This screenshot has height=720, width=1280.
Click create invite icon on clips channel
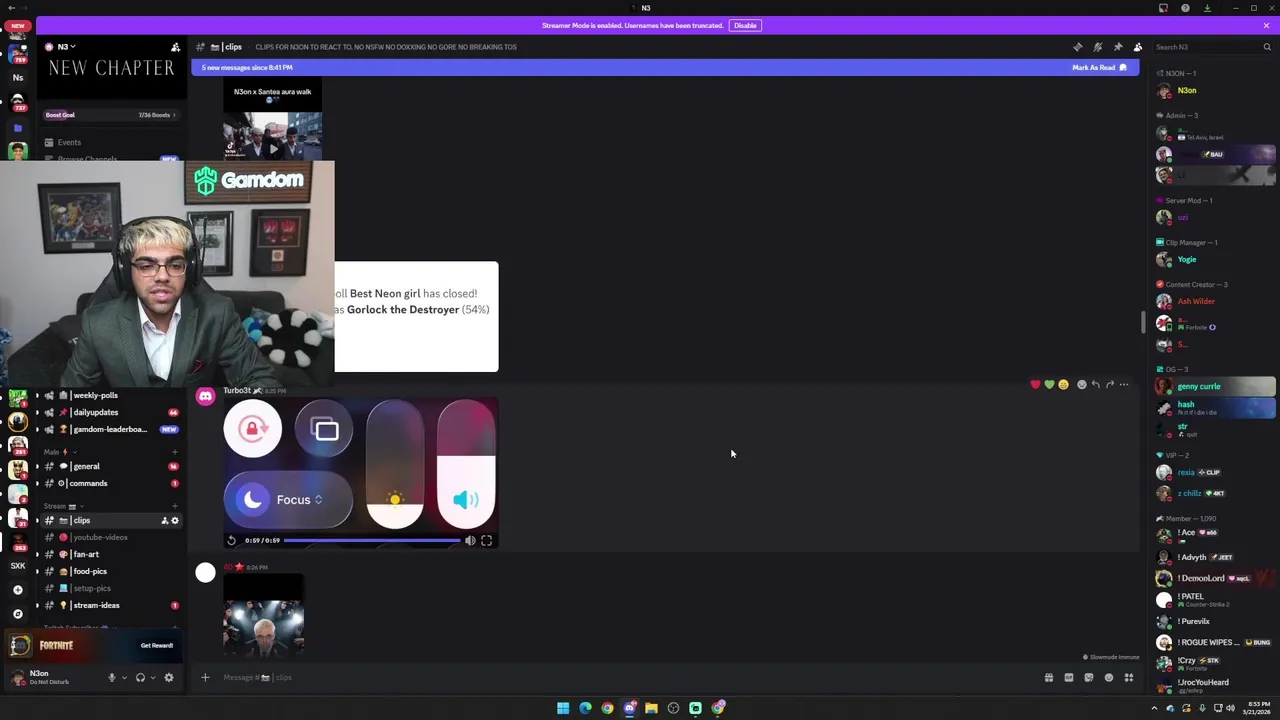[x=165, y=520]
